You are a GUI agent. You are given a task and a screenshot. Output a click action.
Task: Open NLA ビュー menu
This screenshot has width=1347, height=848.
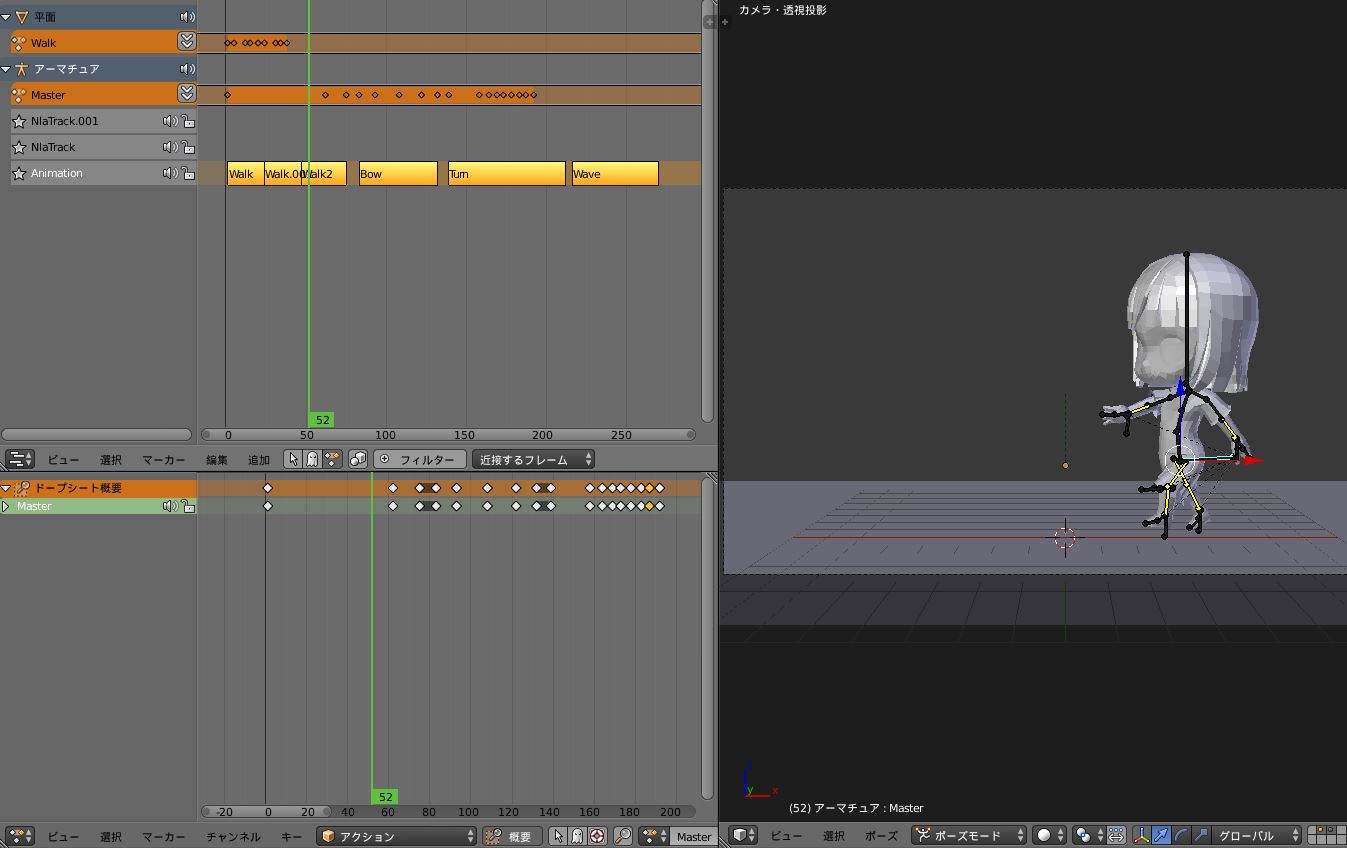(x=63, y=460)
